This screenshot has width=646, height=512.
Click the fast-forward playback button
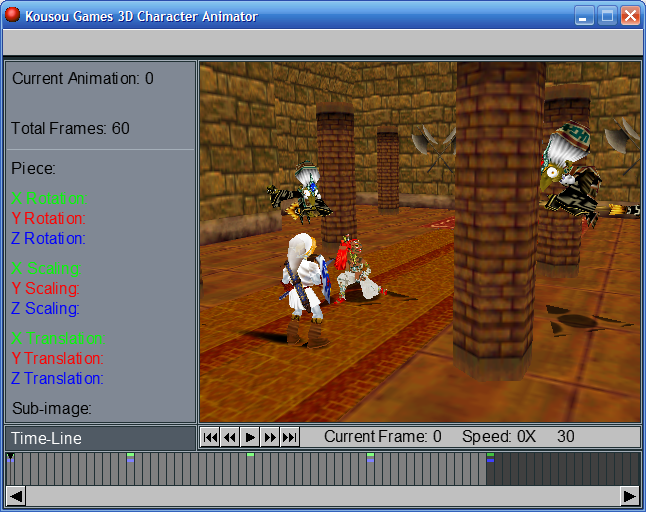[270, 437]
